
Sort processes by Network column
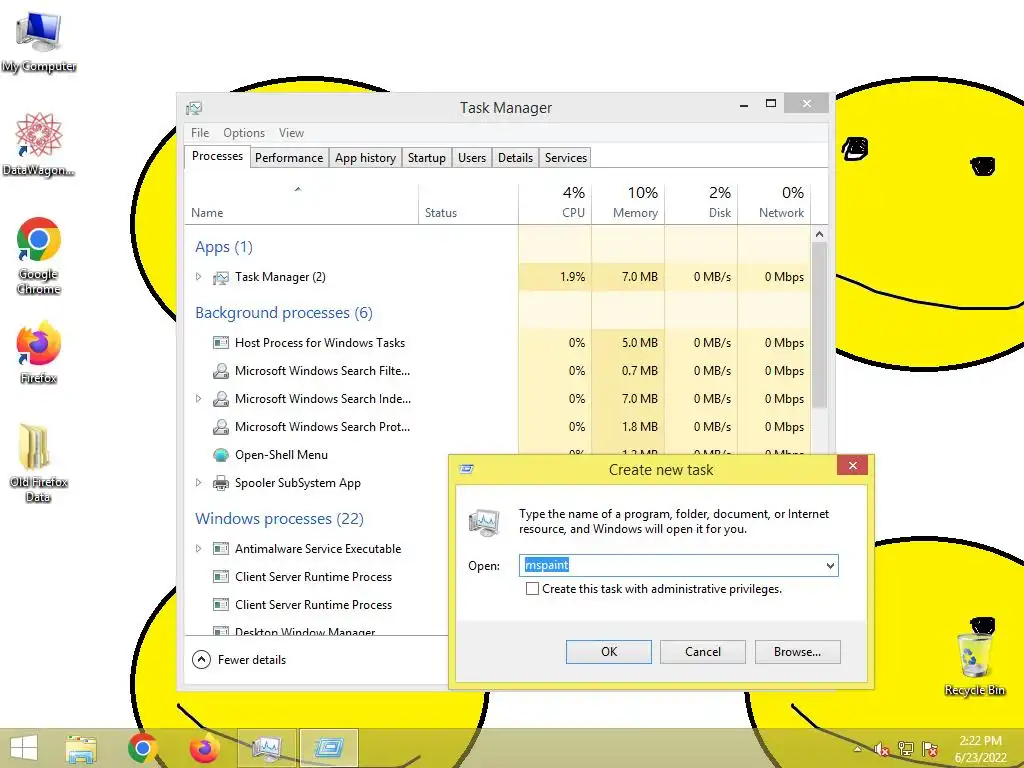click(x=774, y=203)
